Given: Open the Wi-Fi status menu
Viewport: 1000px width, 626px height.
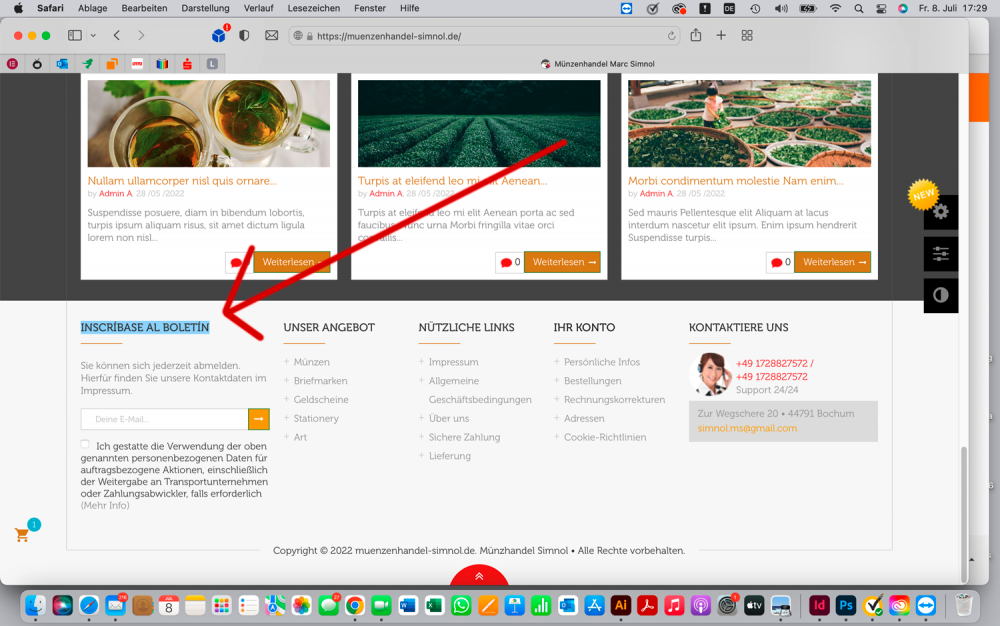Looking at the screenshot, I should click(x=835, y=8).
